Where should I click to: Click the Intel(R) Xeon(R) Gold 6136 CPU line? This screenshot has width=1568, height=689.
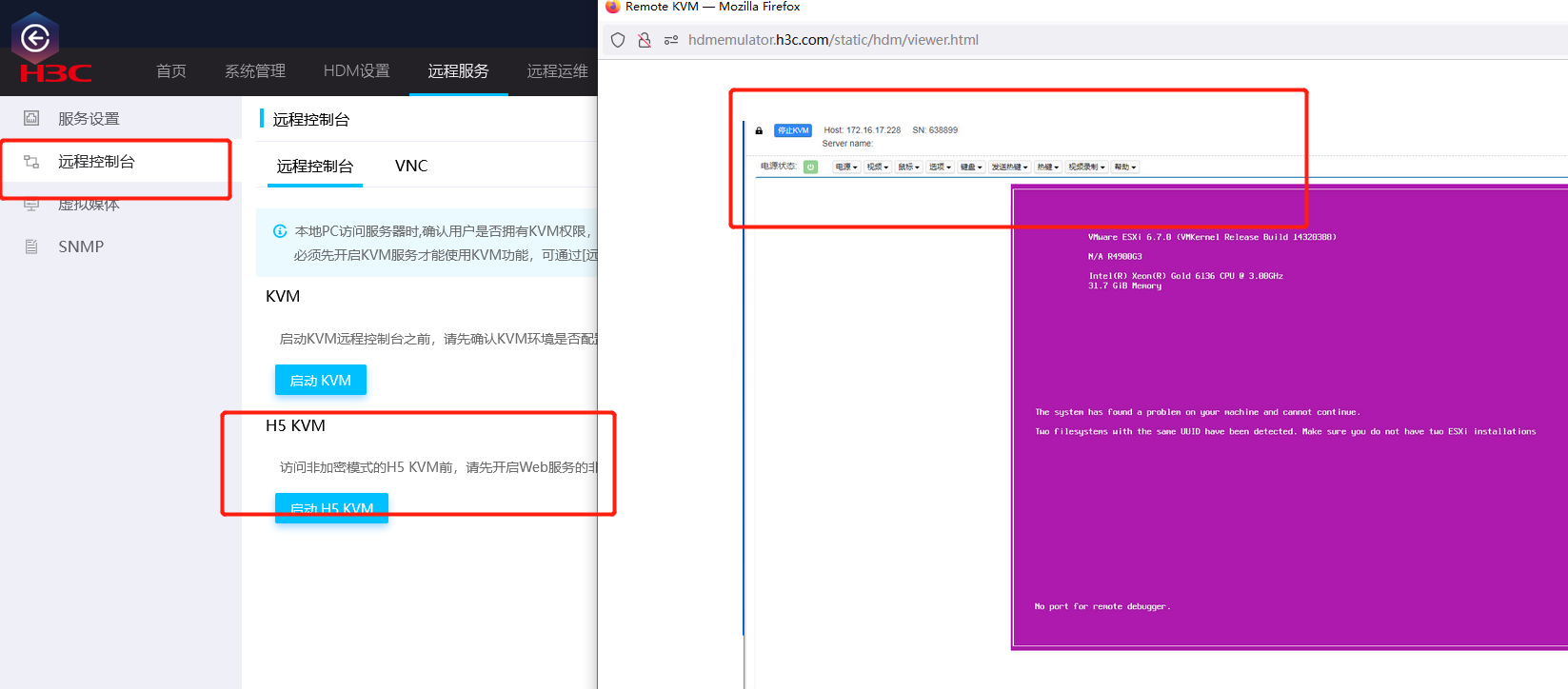click(x=1185, y=276)
